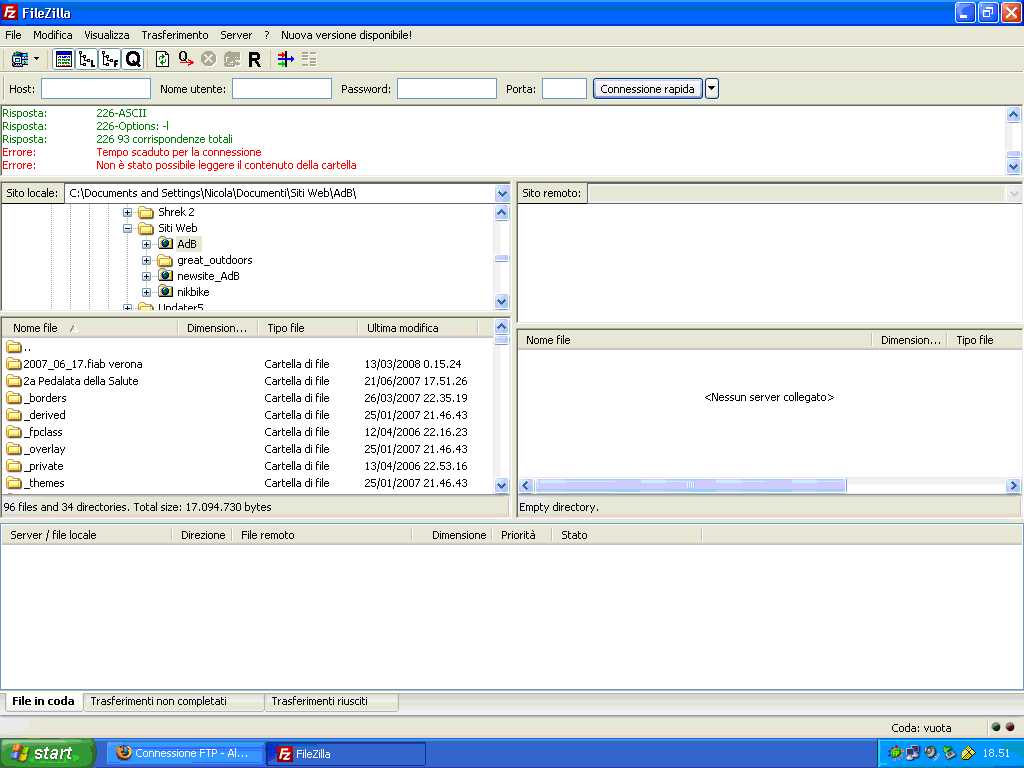This screenshot has width=1024, height=768.
Task: Switch to Connessione FTP Firefox taskbar window
Action: point(184,754)
